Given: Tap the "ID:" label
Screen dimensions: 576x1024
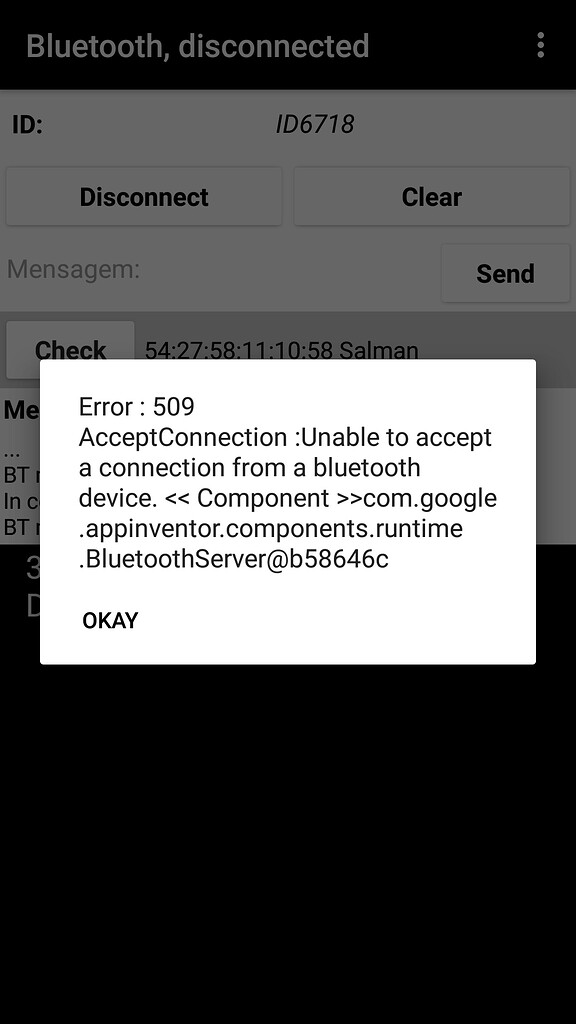Looking at the screenshot, I should [27, 124].
